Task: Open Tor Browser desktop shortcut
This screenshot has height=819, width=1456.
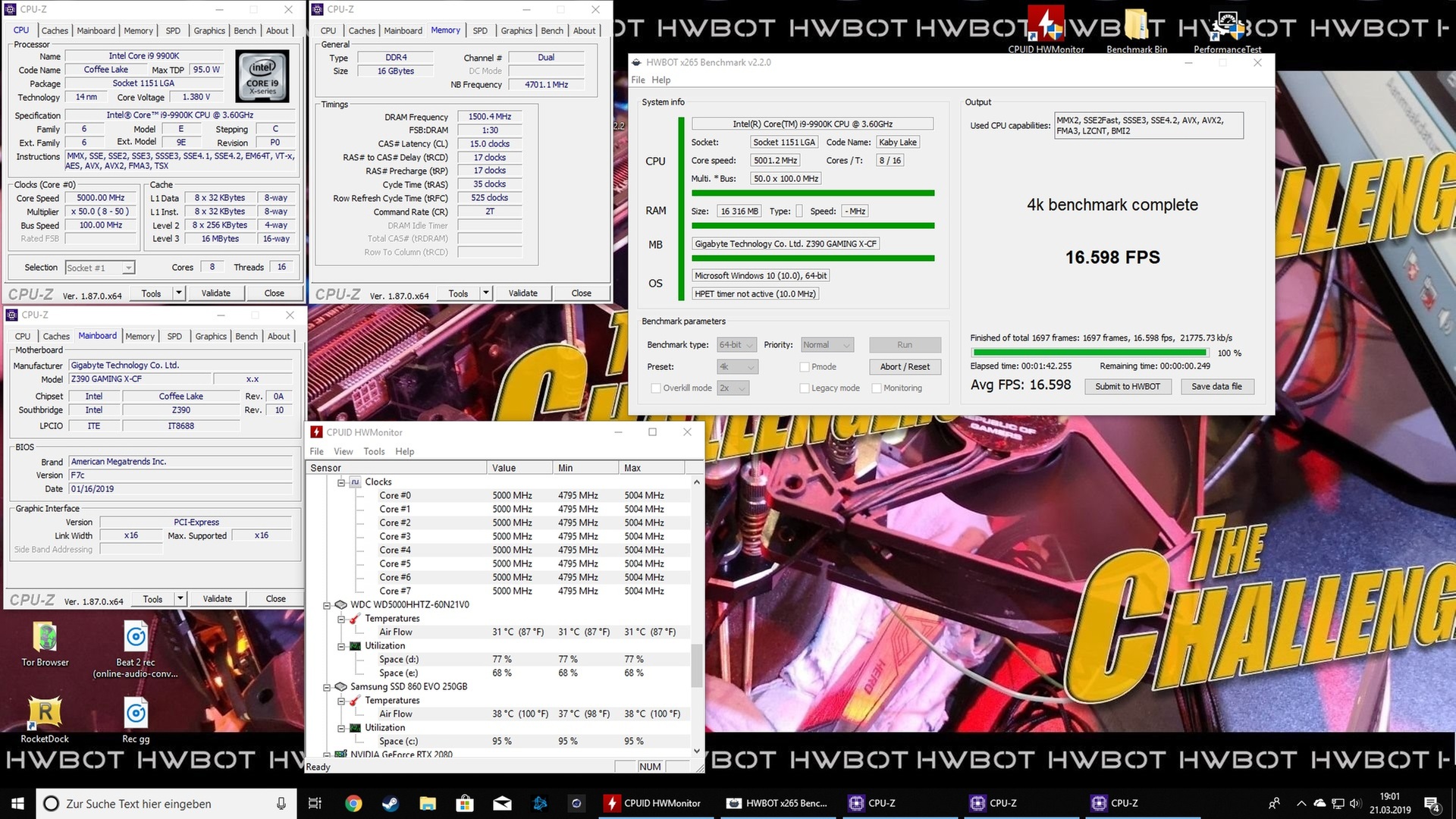Action: [45, 644]
